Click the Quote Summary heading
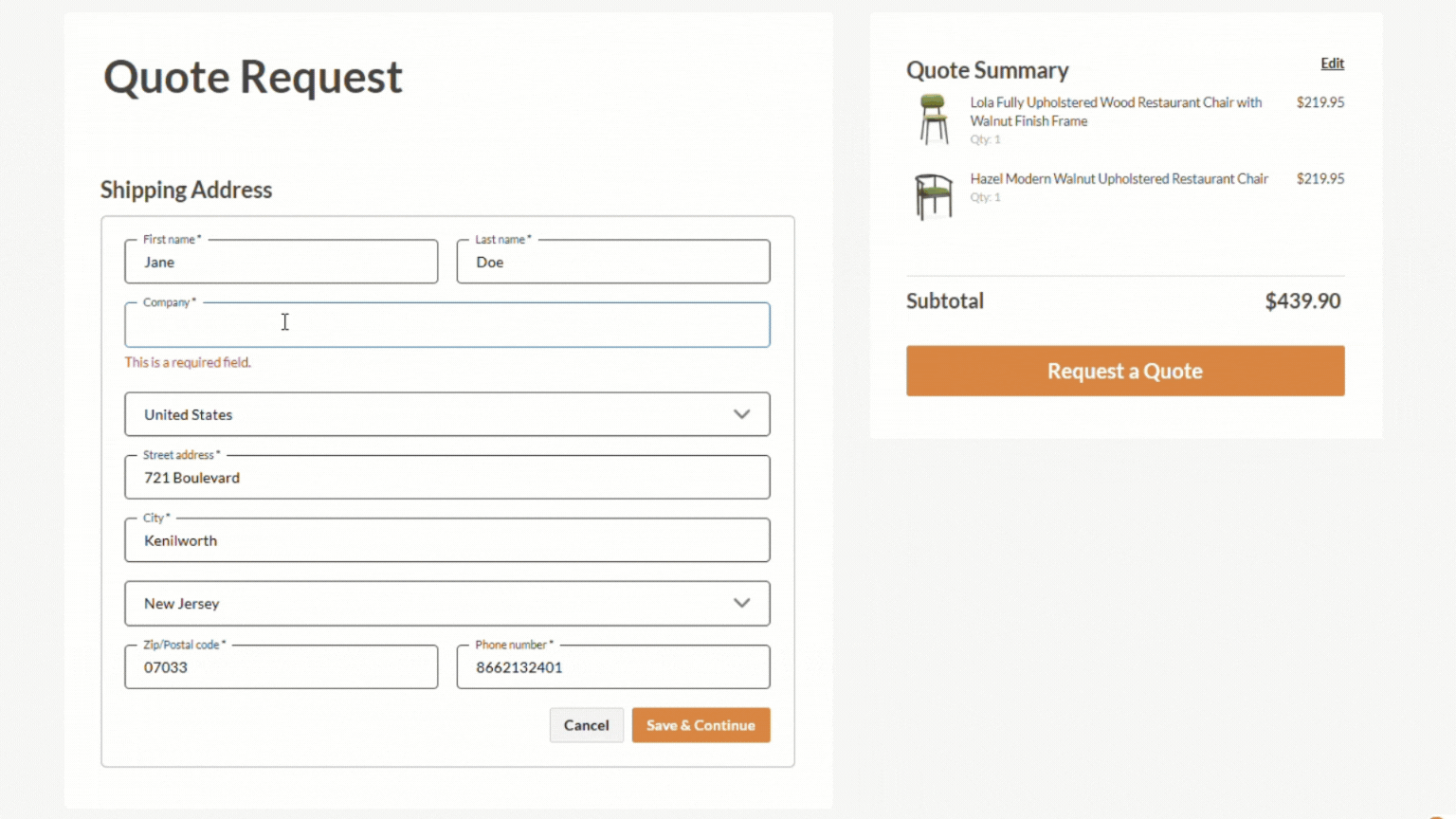The height and width of the screenshot is (819, 1456). (987, 69)
